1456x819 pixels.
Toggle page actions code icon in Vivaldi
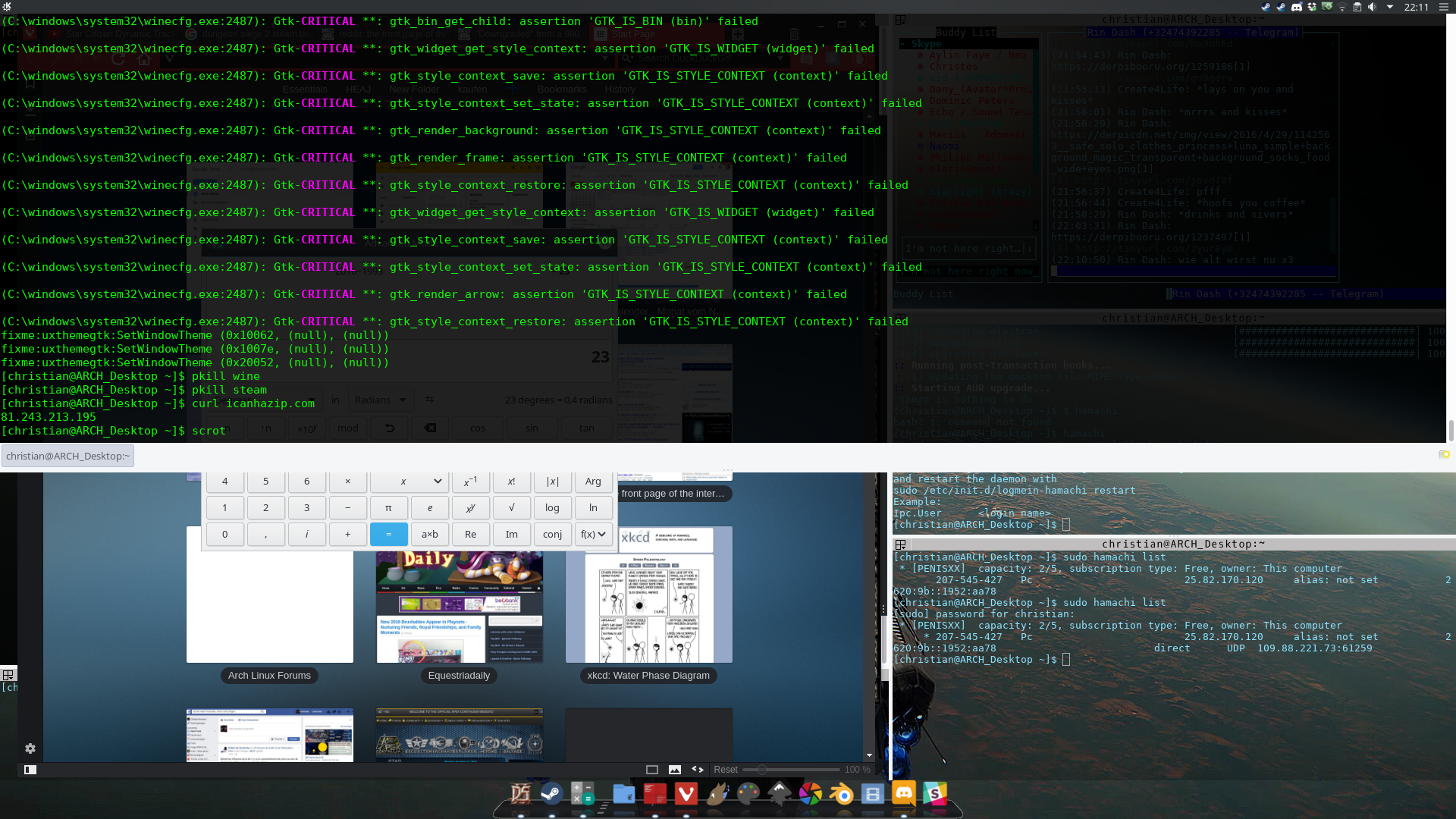click(698, 770)
